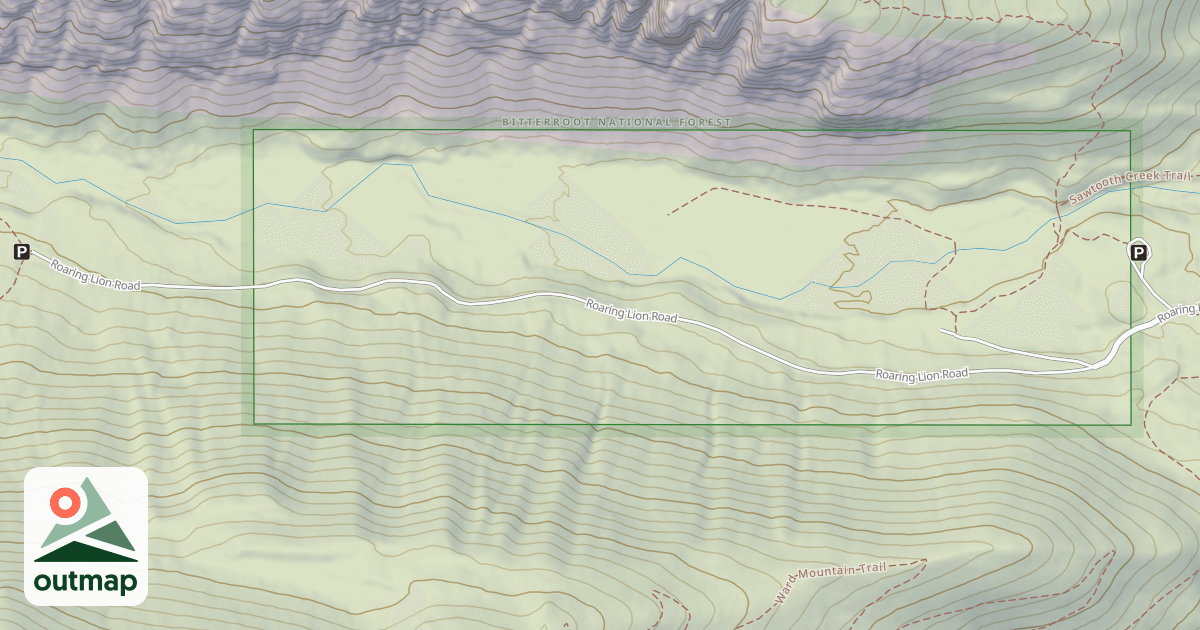Click the Bitterroot National Forest label
1200x630 pixels.
point(617,122)
